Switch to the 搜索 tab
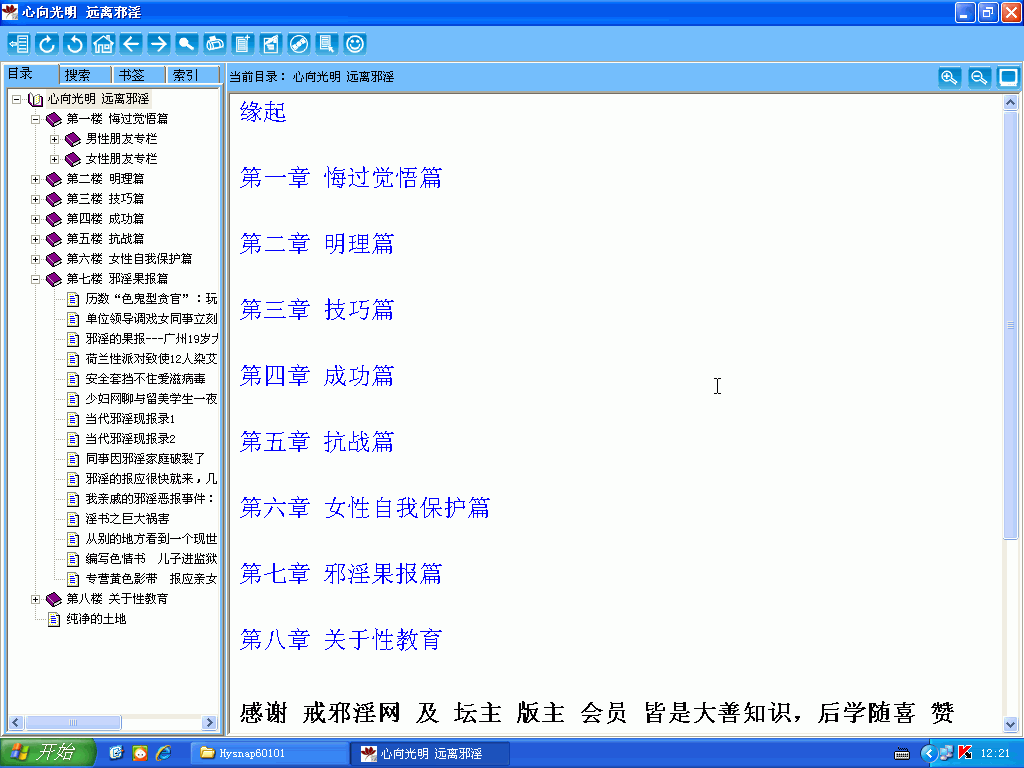1024x768 pixels. (x=78, y=75)
